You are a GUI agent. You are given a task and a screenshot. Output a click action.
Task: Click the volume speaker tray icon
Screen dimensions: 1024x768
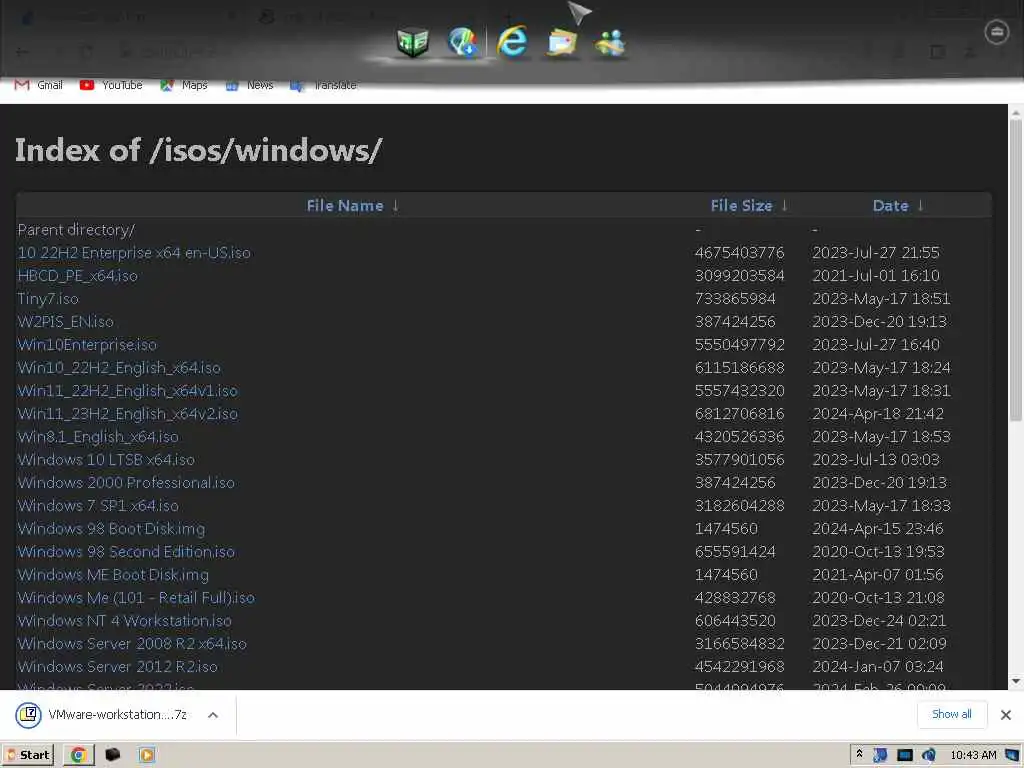(928, 755)
